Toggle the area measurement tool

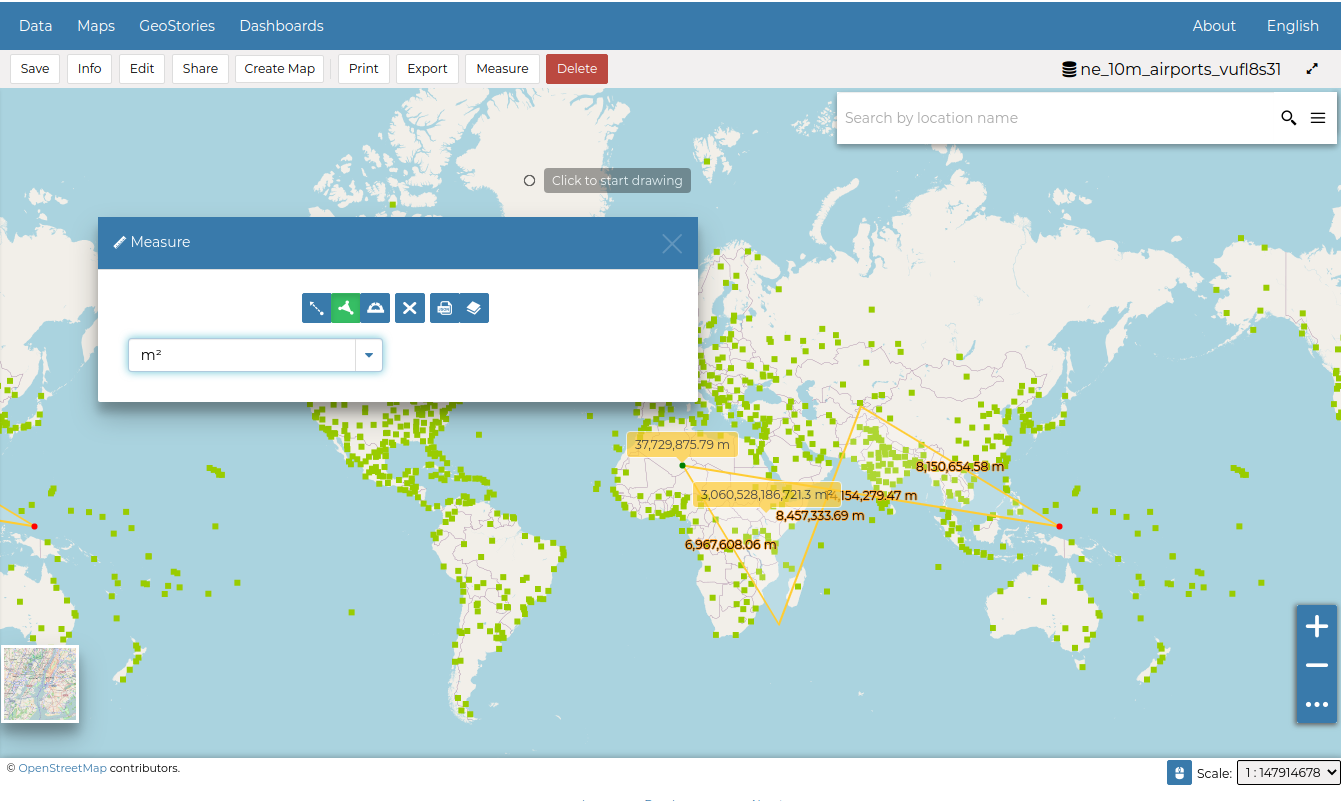[x=346, y=308]
